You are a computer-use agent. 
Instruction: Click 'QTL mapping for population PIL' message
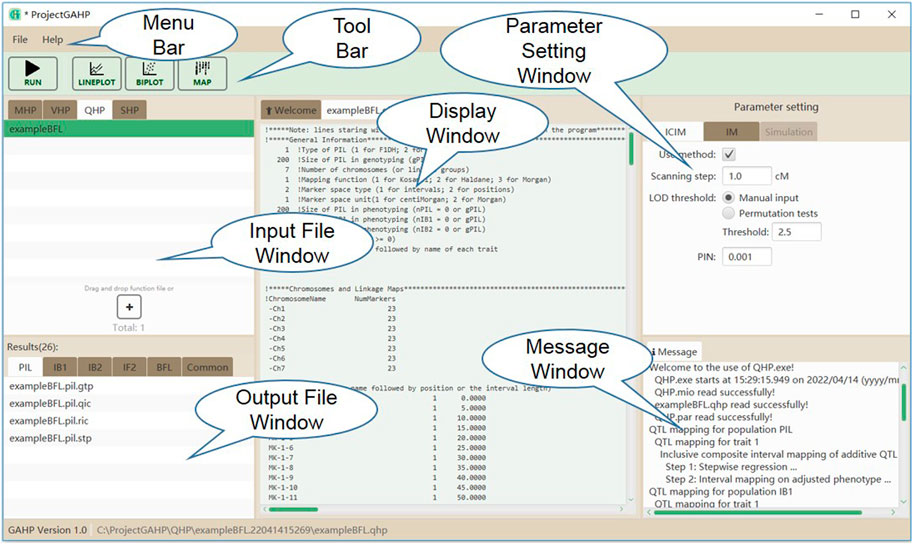tap(720, 429)
